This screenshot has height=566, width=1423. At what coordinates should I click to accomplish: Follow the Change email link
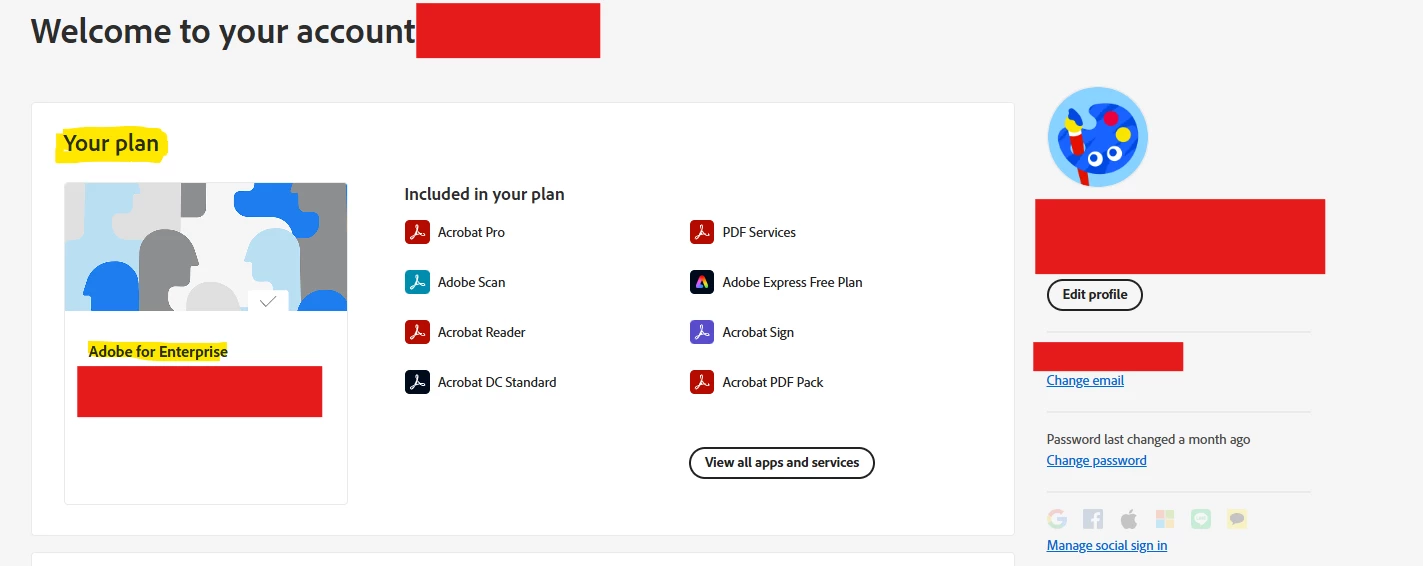click(1085, 381)
